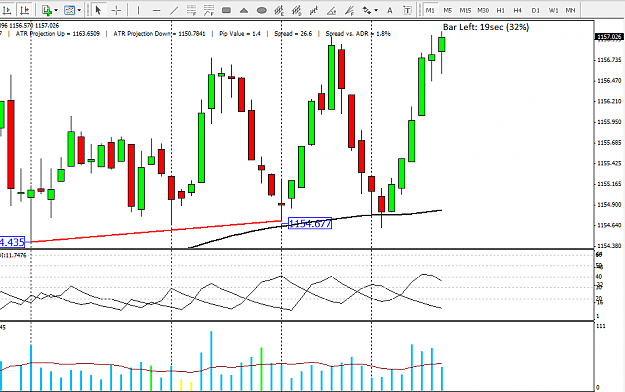This screenshot has height=392, width=625.
Task: Select the Text 'A' tool
Action: 389,10
